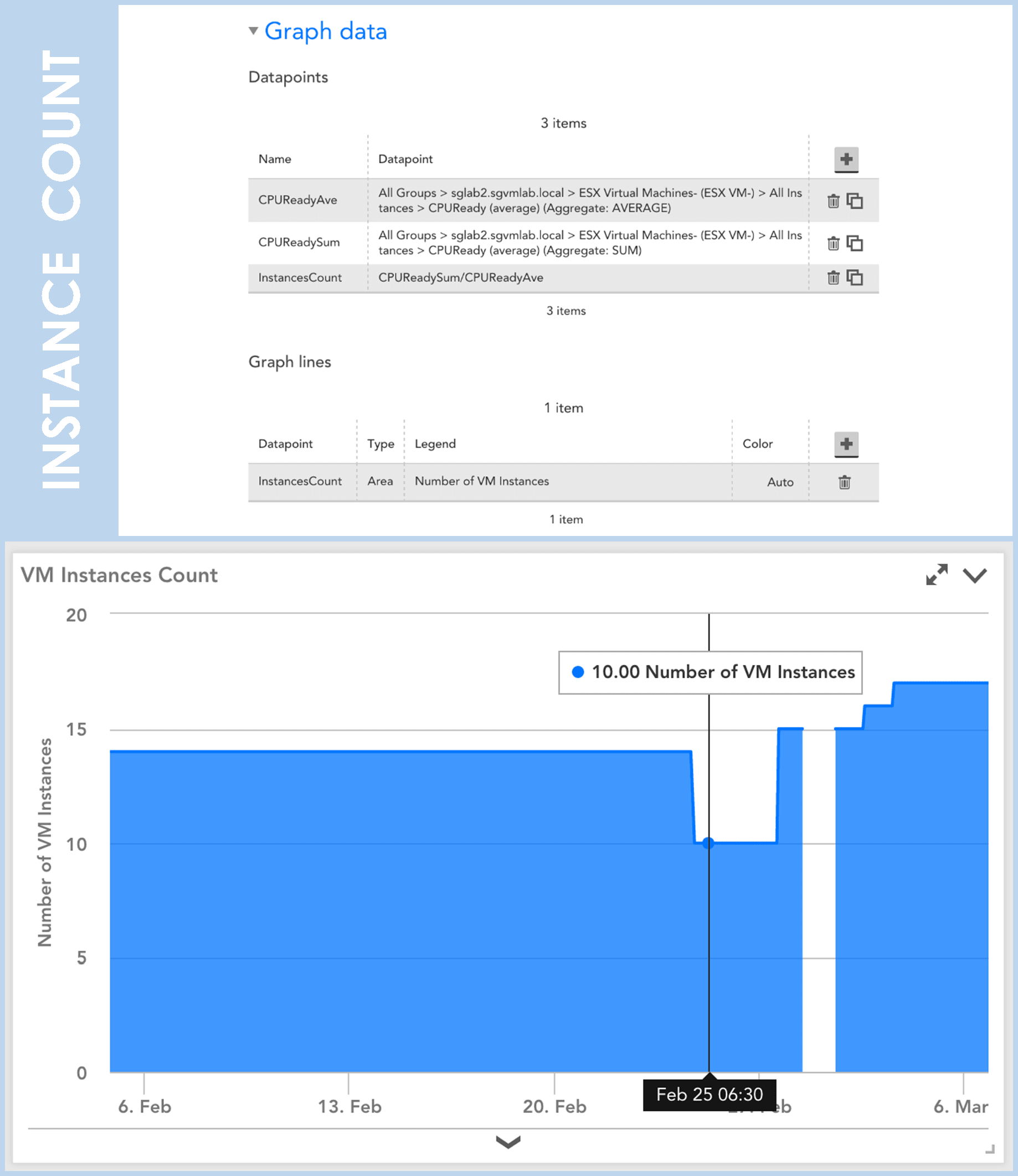Viewport: 1018px width, 1176px height.
Task: Click the Auto color value
Action: pos(780,482)
